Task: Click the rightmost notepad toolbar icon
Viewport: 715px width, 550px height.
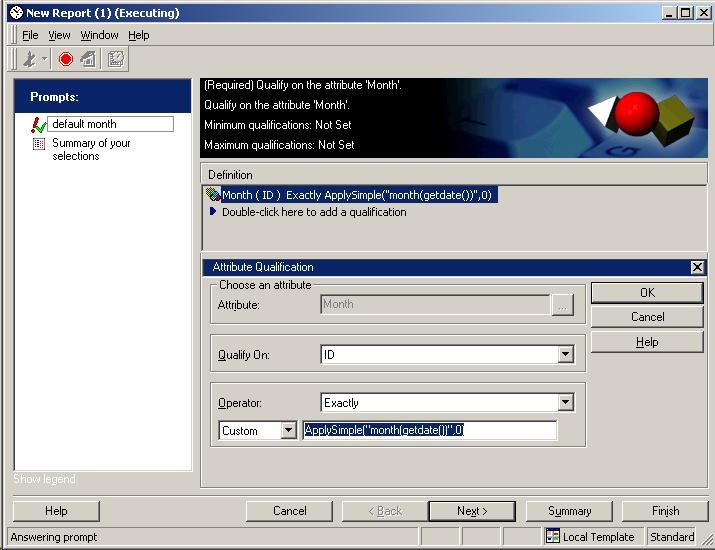Action: coord(116,59)
